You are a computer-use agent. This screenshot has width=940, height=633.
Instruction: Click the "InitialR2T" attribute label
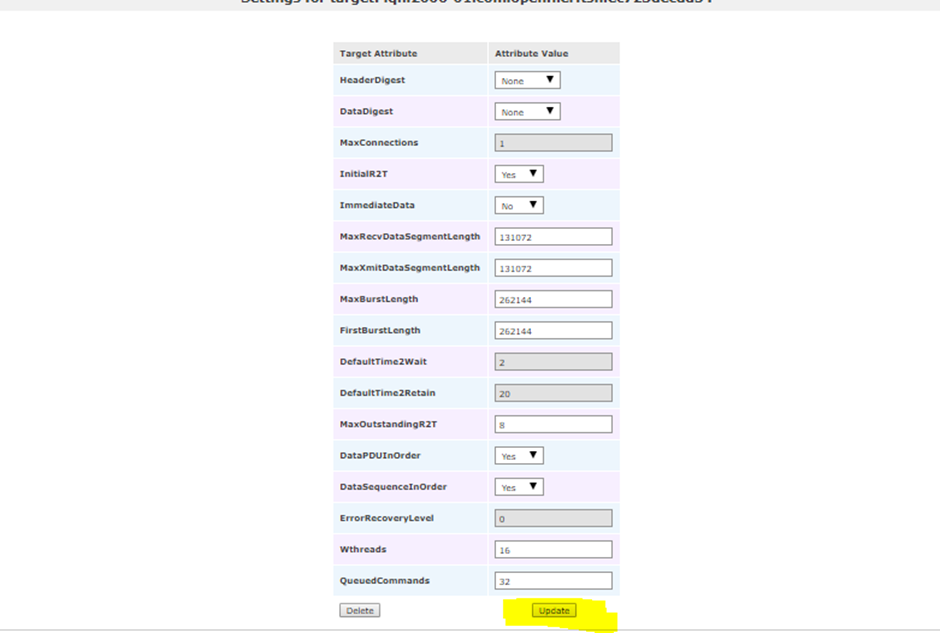[364, 174]
